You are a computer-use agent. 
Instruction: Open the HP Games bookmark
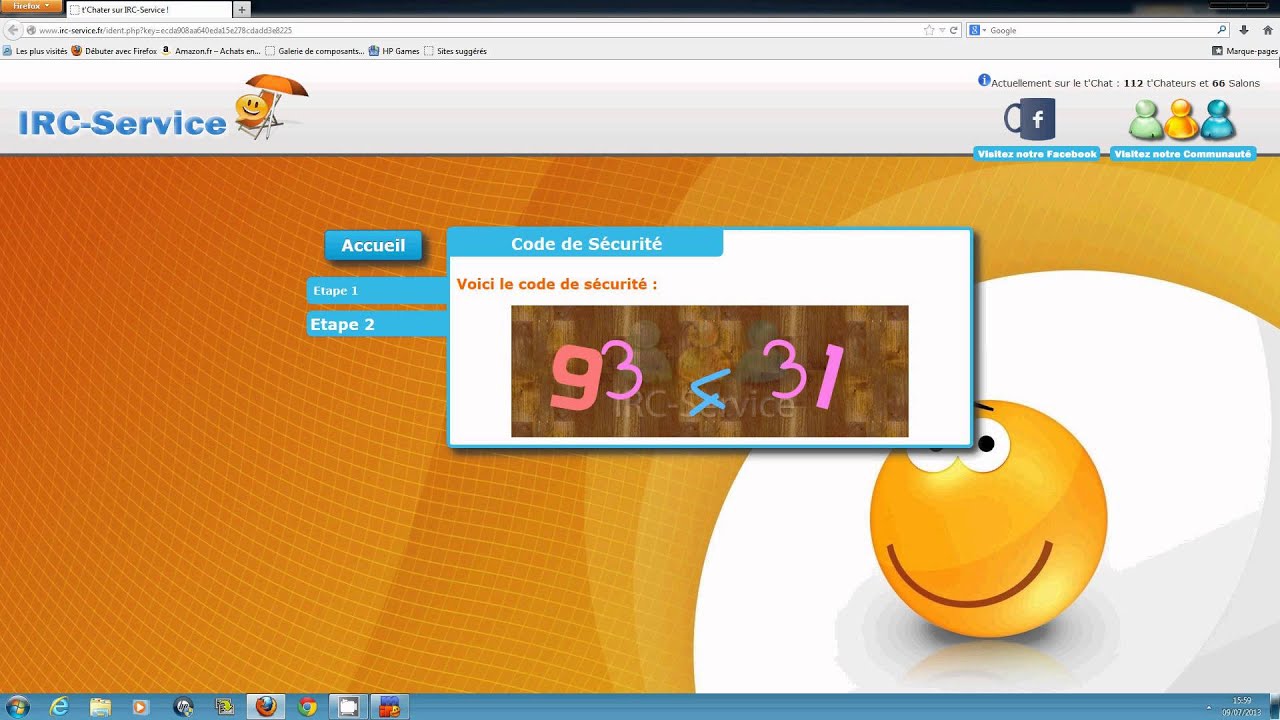tap(394, 51)
